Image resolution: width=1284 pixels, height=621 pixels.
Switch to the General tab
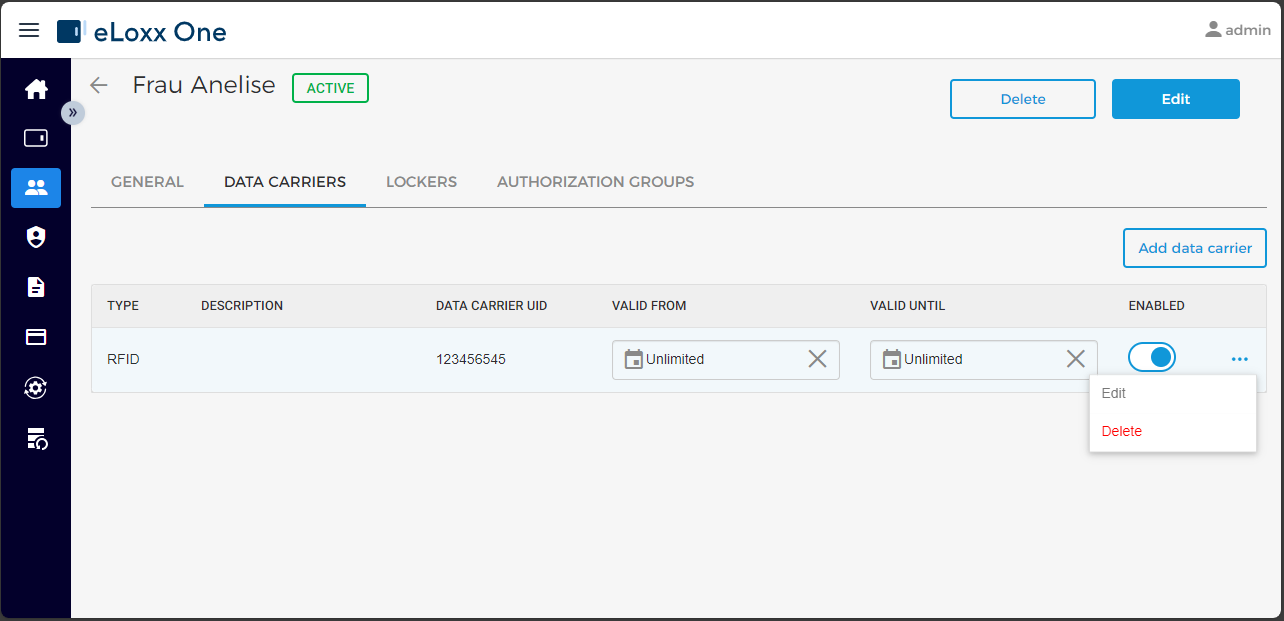click(x=147, y=182)
